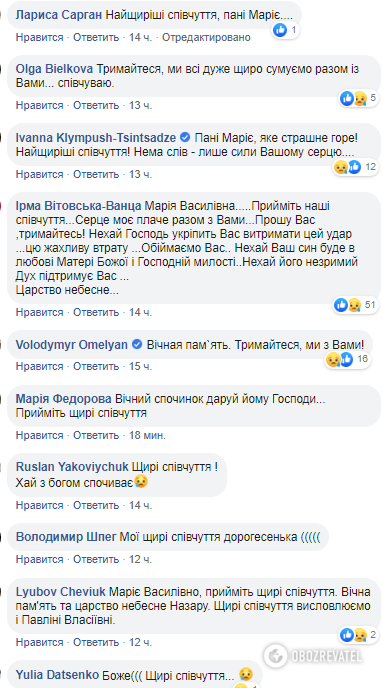The height and width of the screenshot is (688, 383).
Task: Click verified badge beside Volodymyr Omelyan
Action: 137,344
